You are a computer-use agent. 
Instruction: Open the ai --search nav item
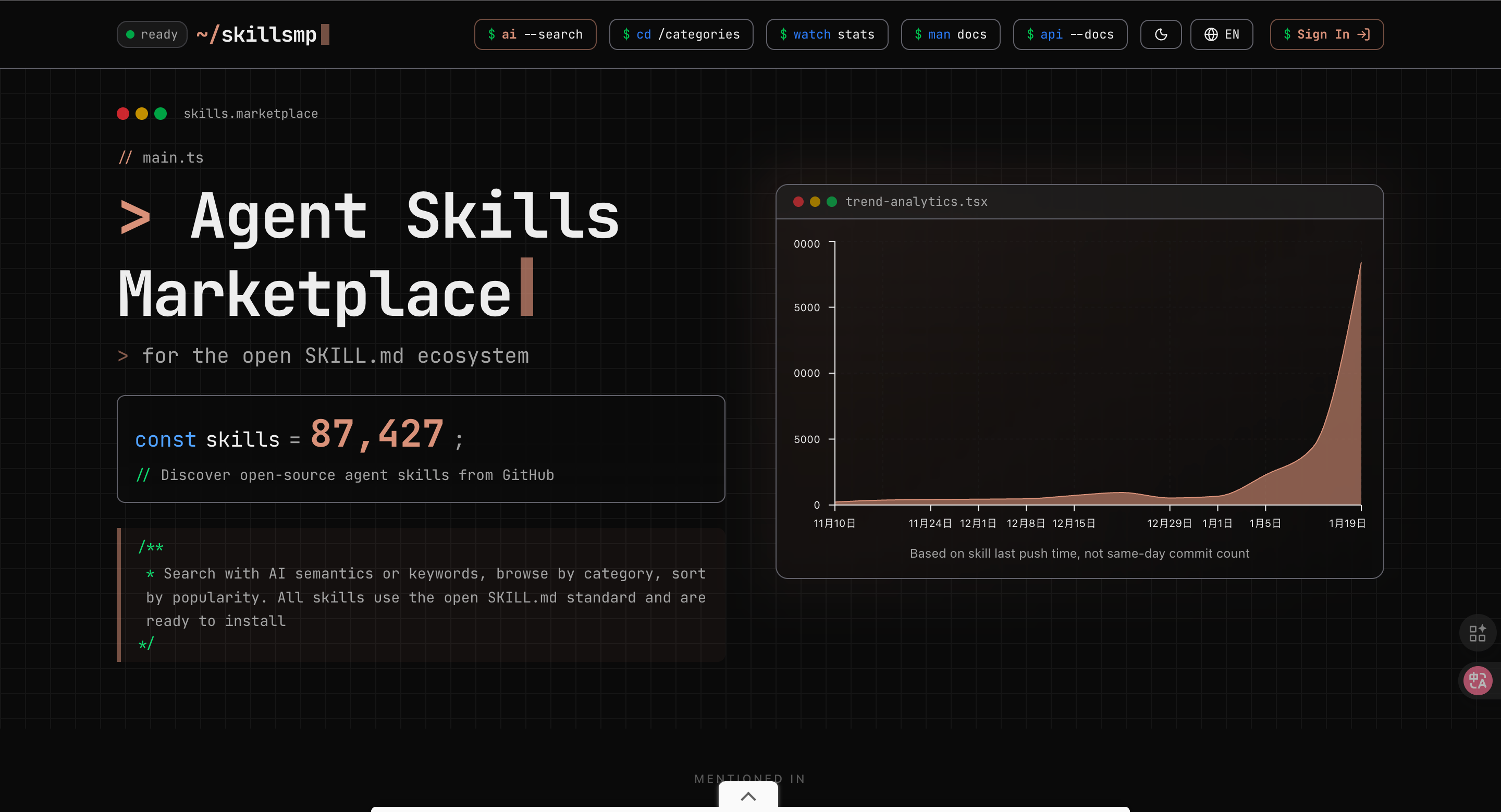point(534,34)
